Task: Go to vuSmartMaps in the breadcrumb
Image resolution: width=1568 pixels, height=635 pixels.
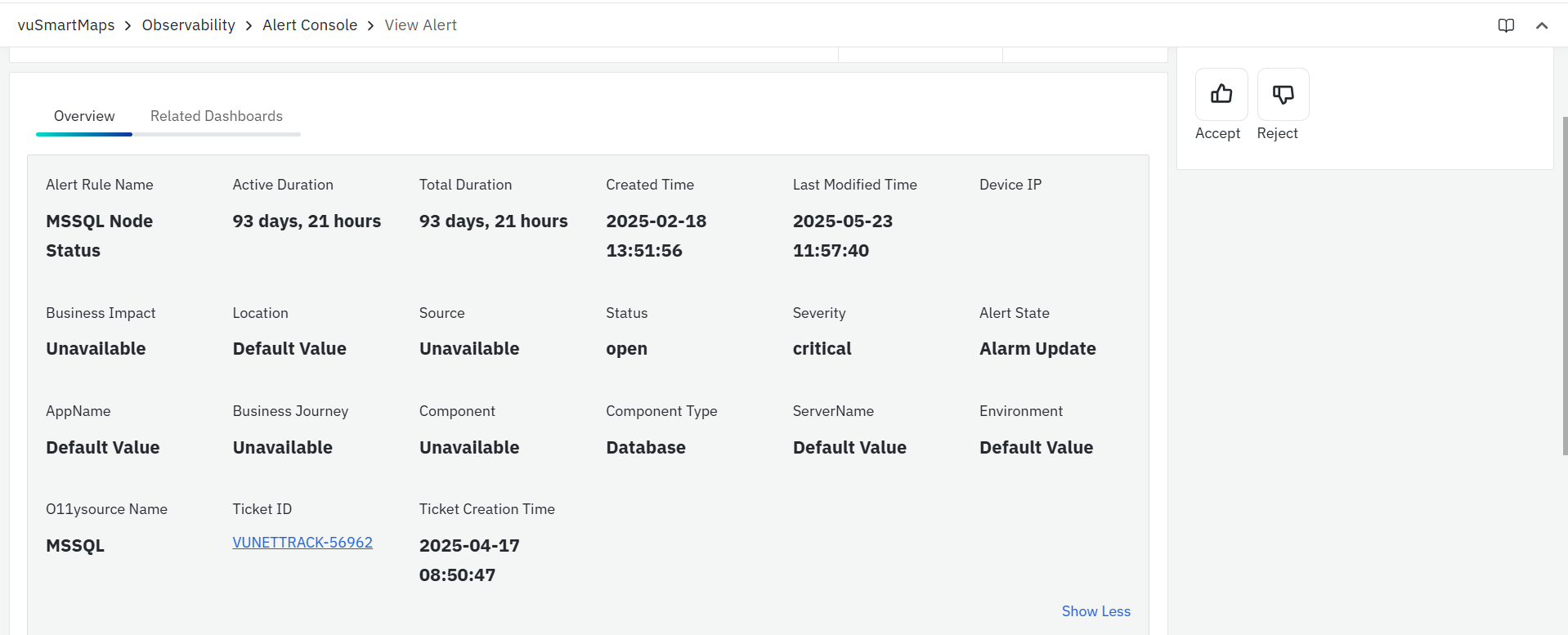Action: pyautogui.click(x=66, y=25)
